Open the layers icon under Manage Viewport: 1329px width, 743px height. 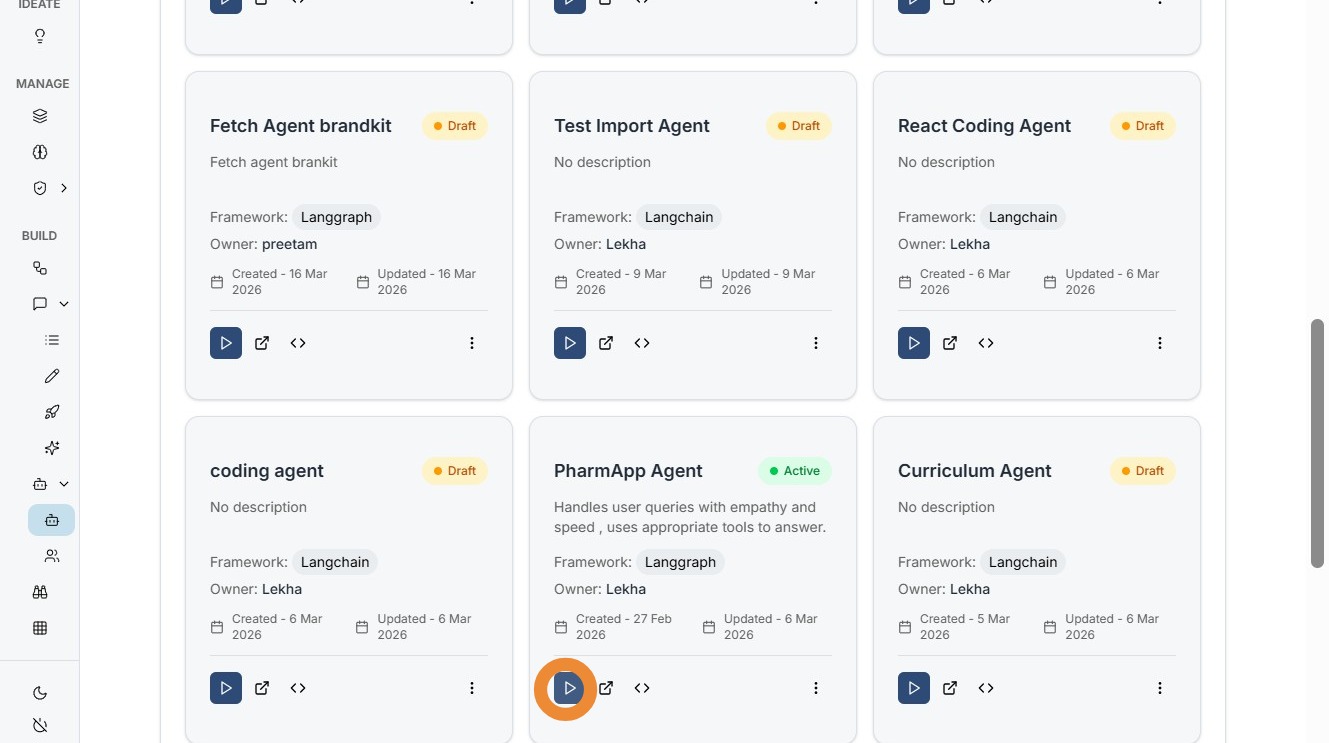(x=40, y=116)
